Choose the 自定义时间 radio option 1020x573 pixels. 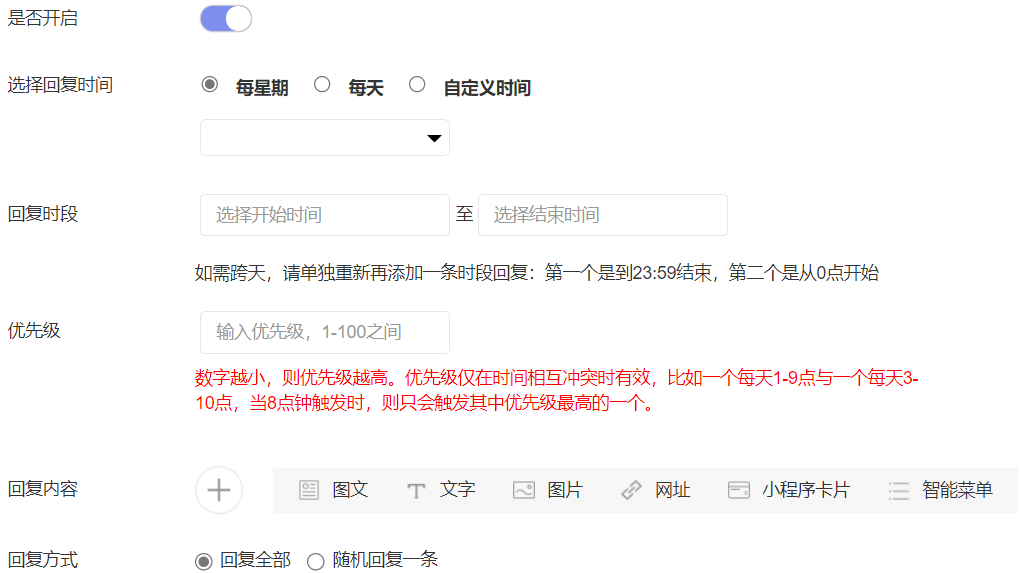(x=417, y=85)
